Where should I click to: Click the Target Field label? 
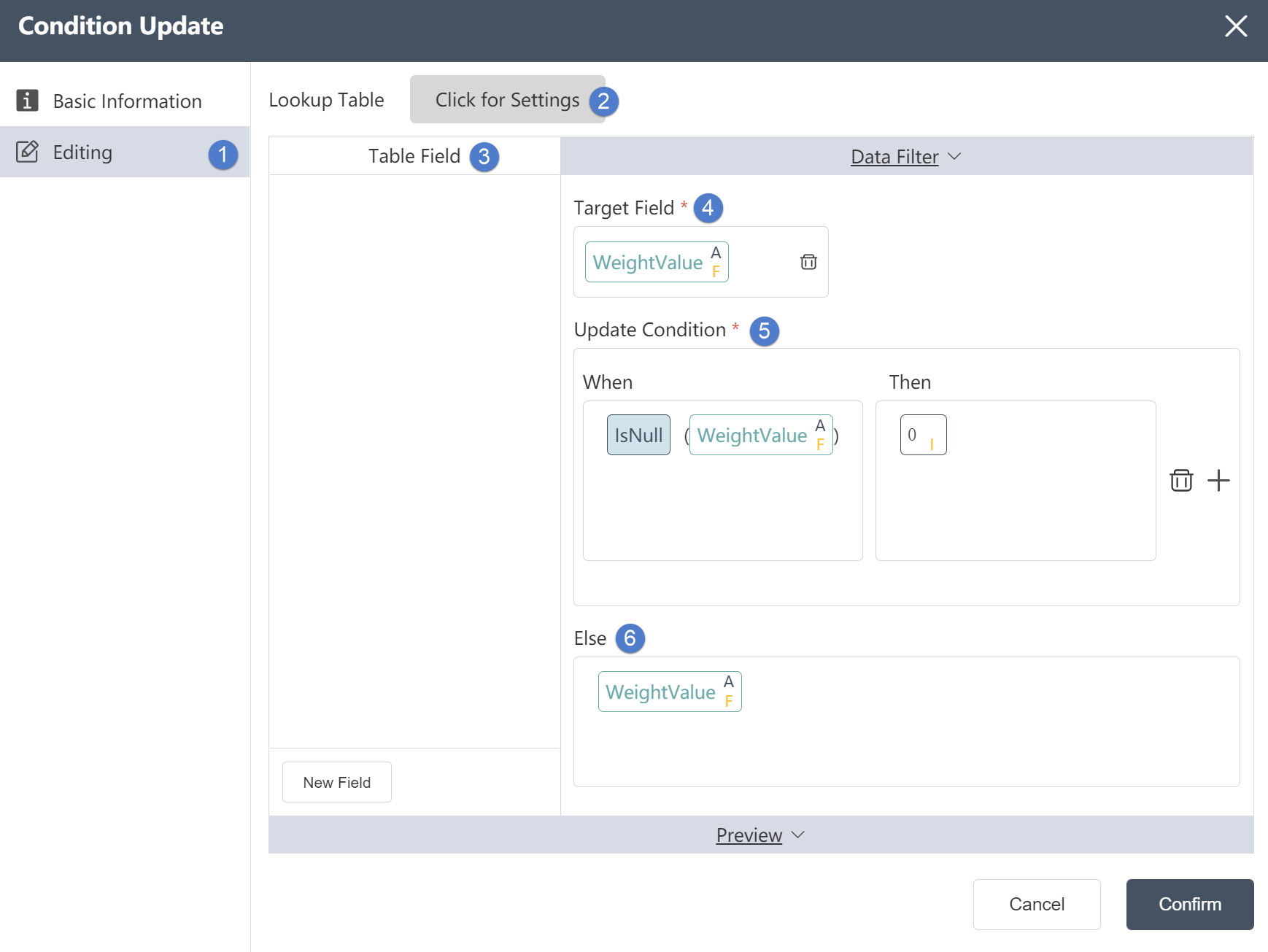tap(624, 208)
